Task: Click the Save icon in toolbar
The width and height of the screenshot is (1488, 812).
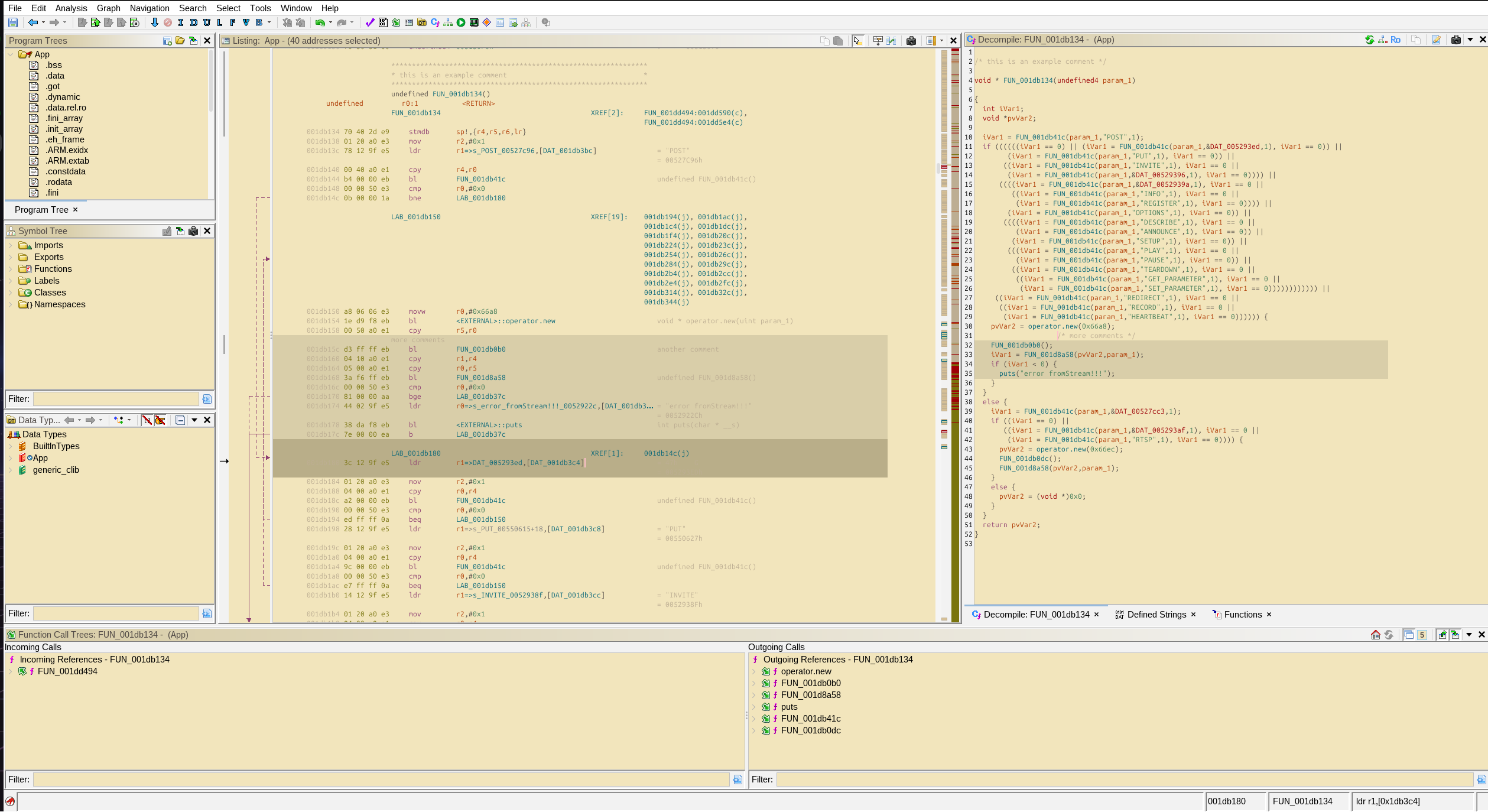Action: click(12, 22)
